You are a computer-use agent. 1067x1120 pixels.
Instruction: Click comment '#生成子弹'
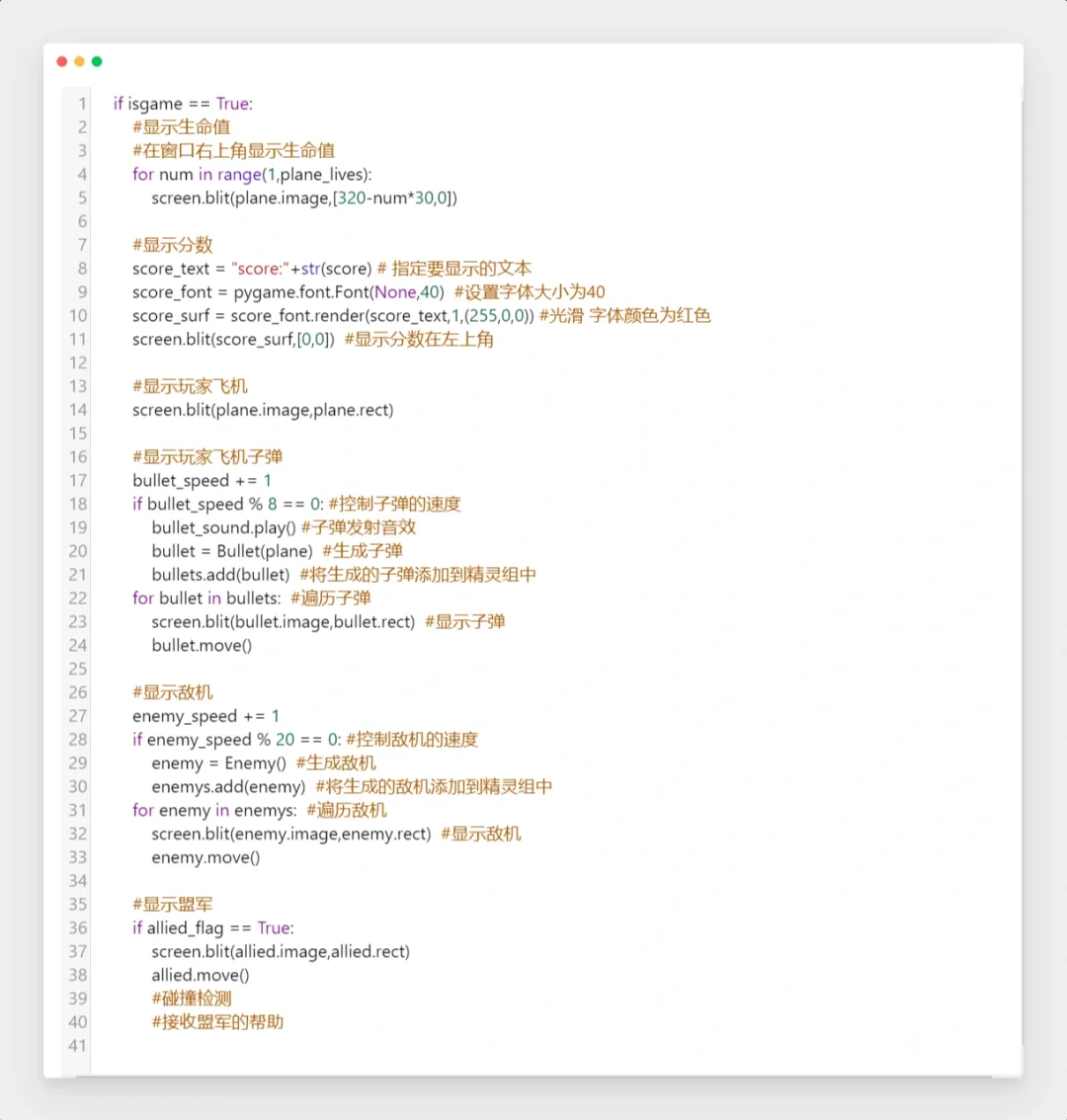(x=363, y=551)
